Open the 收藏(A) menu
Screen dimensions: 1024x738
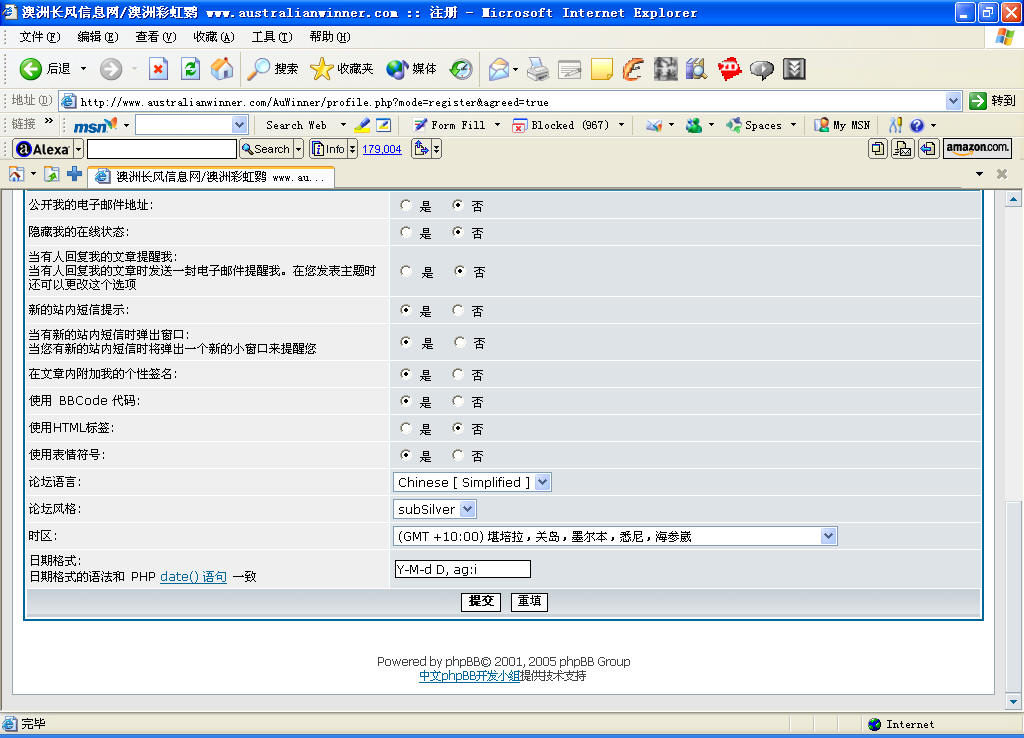click(x=214, y=37)
